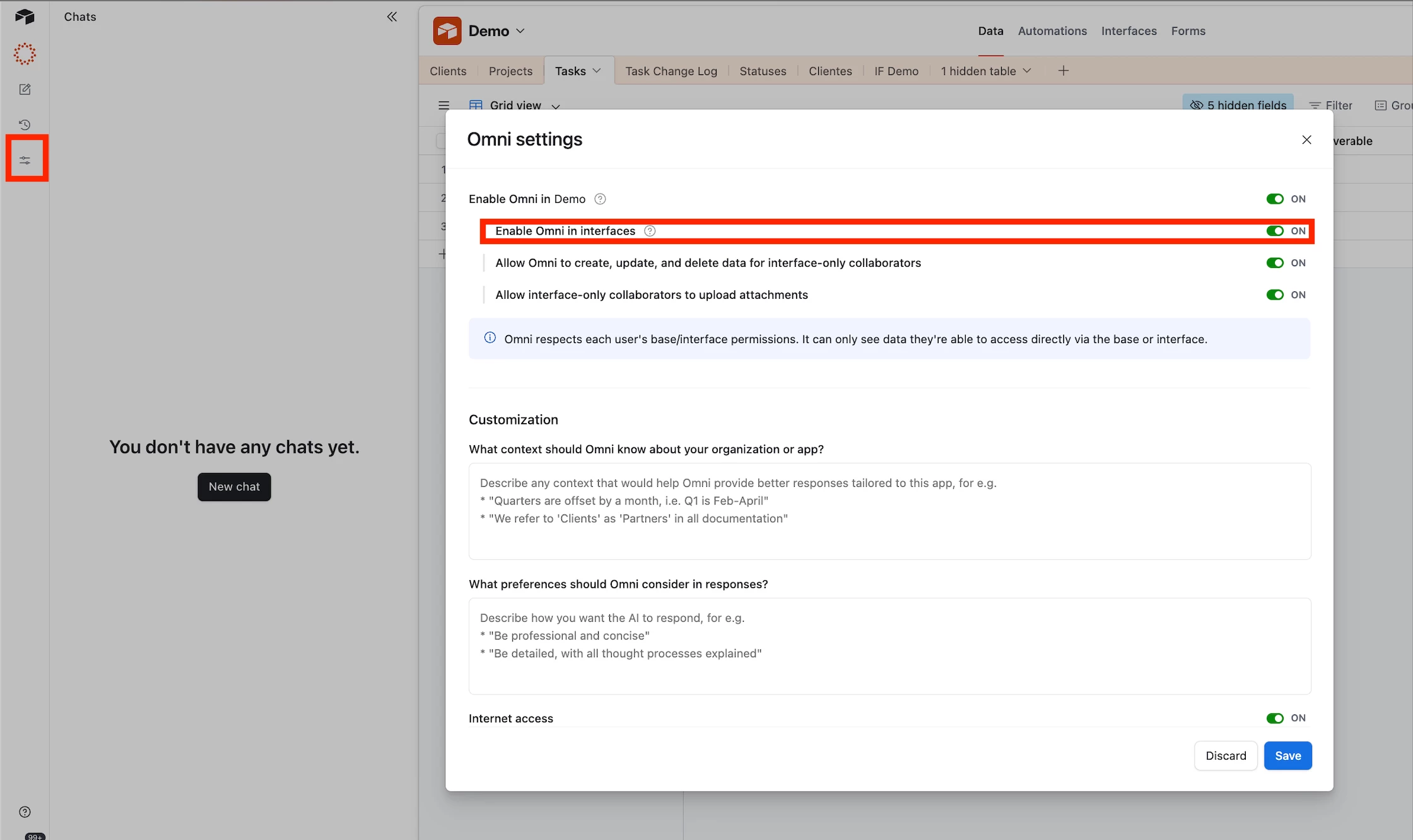
Task: Click the Omni red dotted circle icon
Action: pos(25,54)
